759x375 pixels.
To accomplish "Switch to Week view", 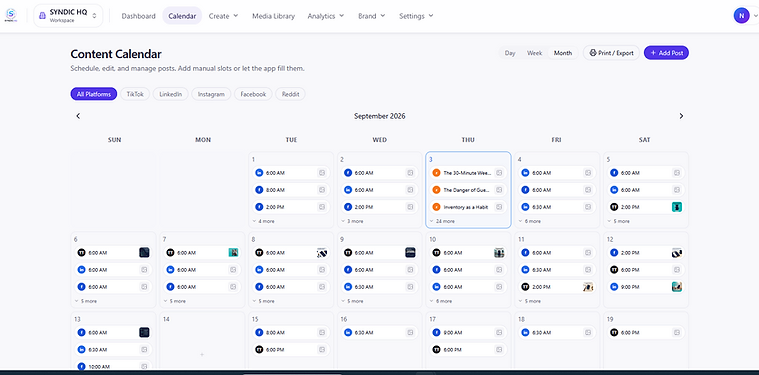I will pos(534,53).
